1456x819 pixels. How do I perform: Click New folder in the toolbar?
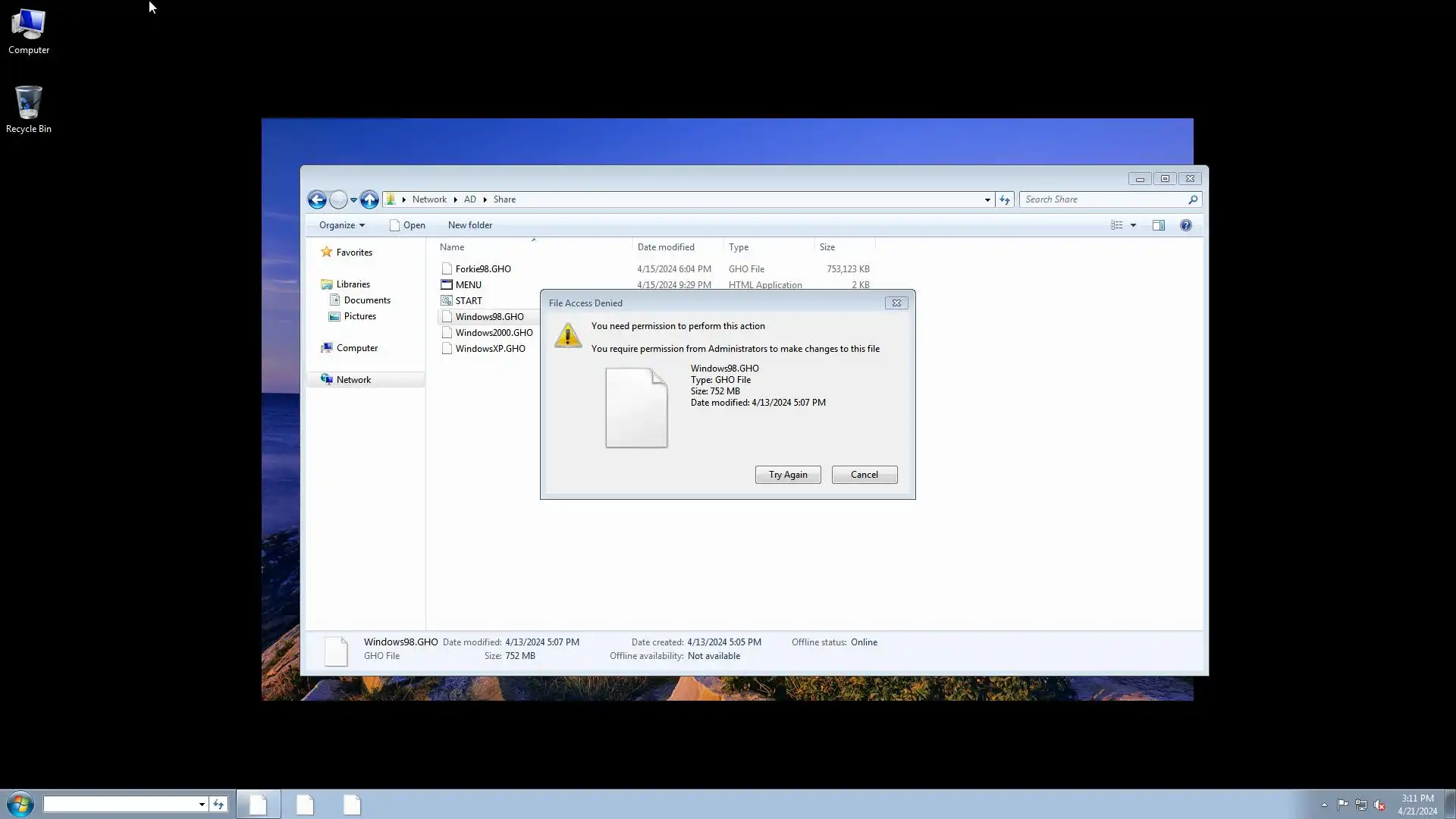point(469,225)
